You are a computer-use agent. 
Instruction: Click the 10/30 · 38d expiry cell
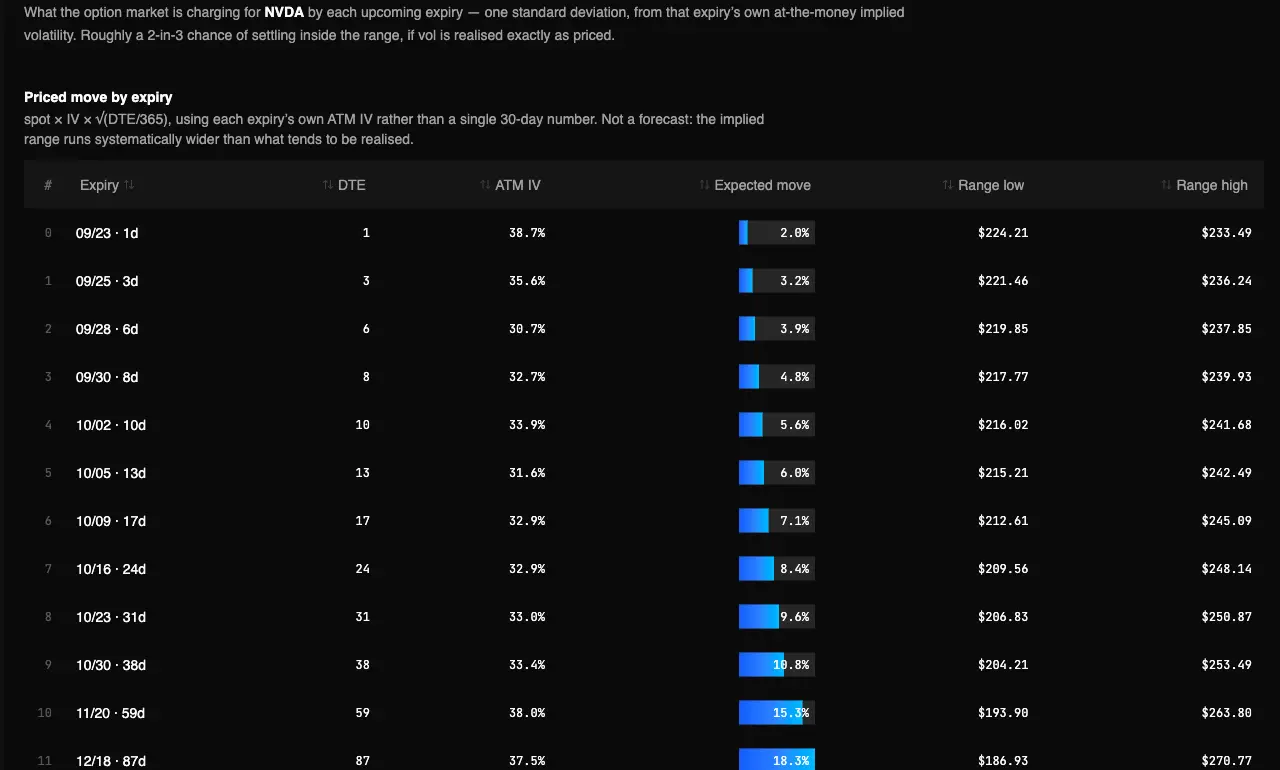(111, 665)
